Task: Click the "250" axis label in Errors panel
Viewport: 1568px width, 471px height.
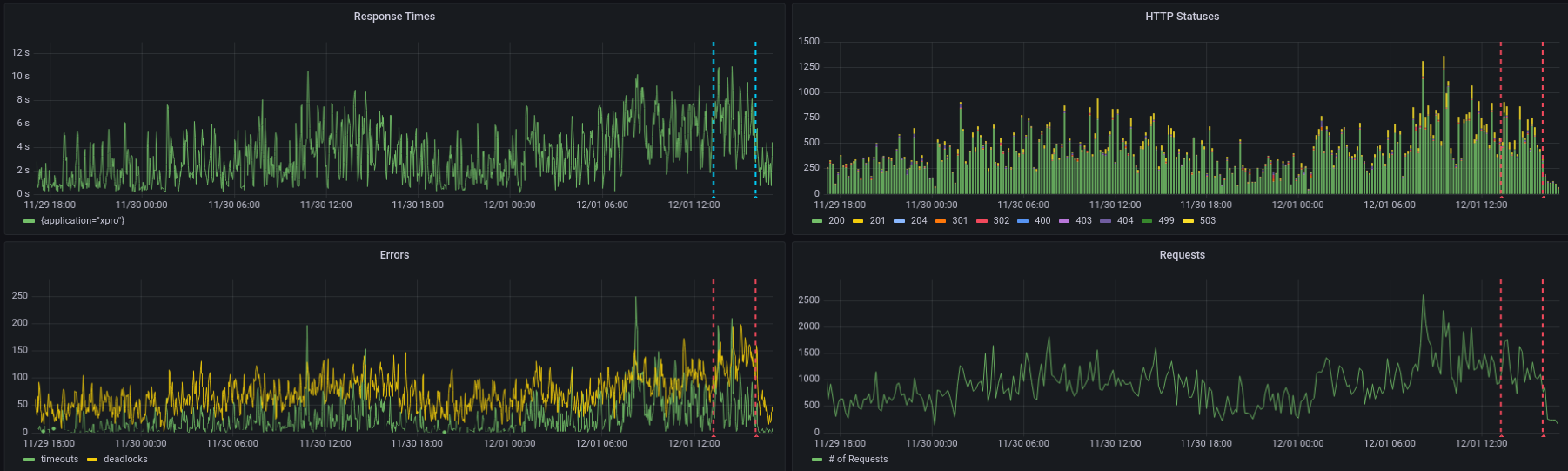Action: coord(20,296)
